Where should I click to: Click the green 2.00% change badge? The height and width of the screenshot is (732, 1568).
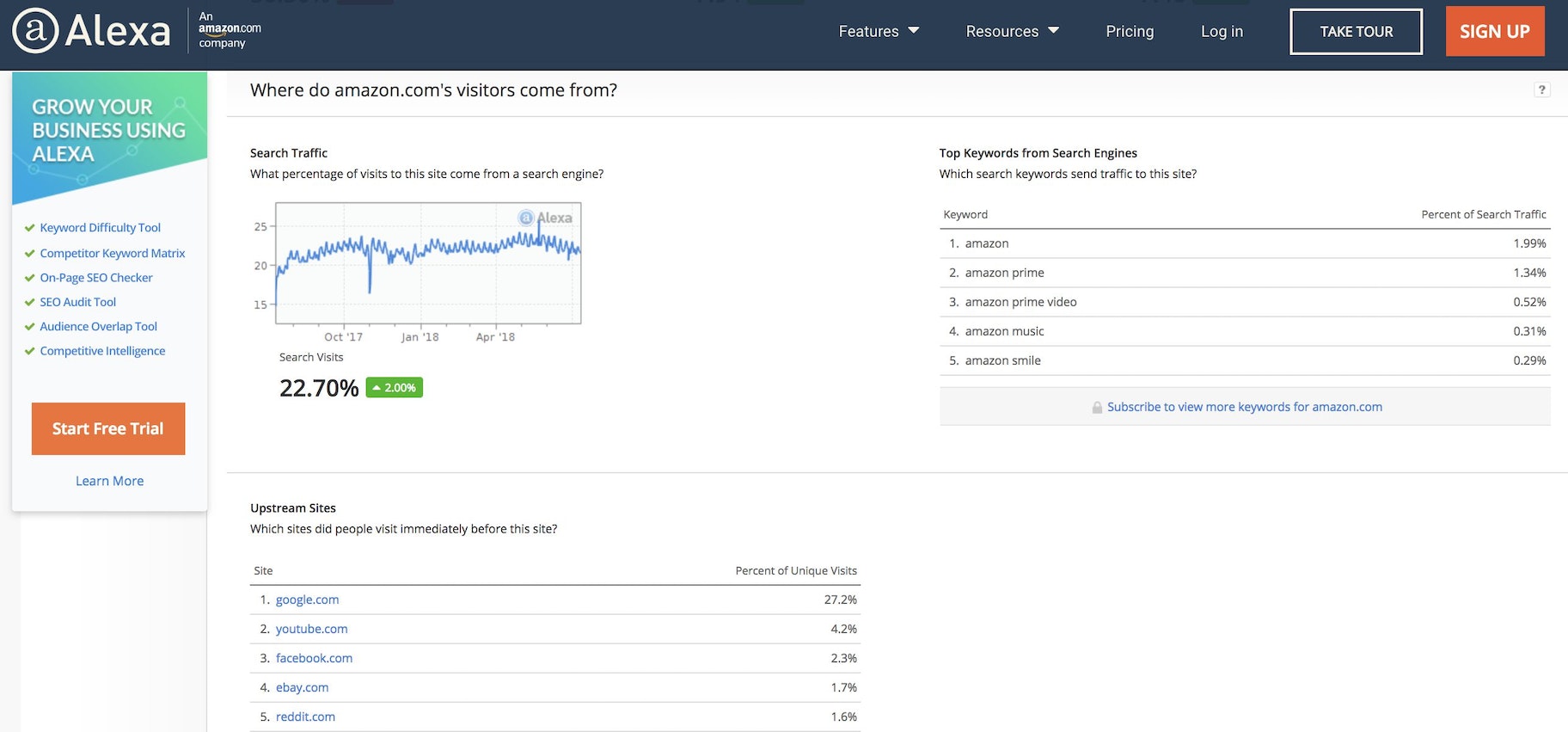[x=394, y=388]
